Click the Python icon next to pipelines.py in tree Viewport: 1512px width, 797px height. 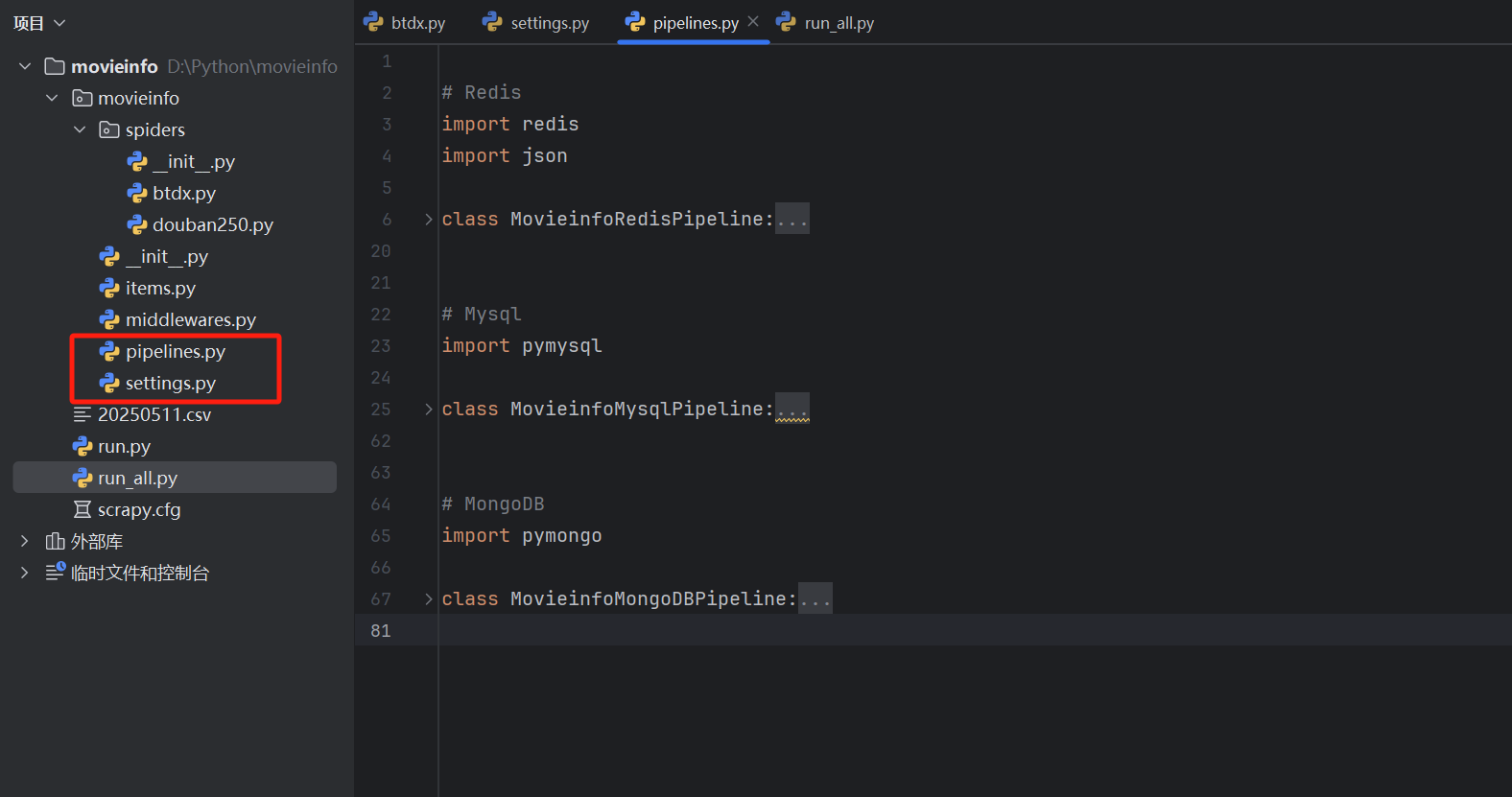click(x=109, y=351)
